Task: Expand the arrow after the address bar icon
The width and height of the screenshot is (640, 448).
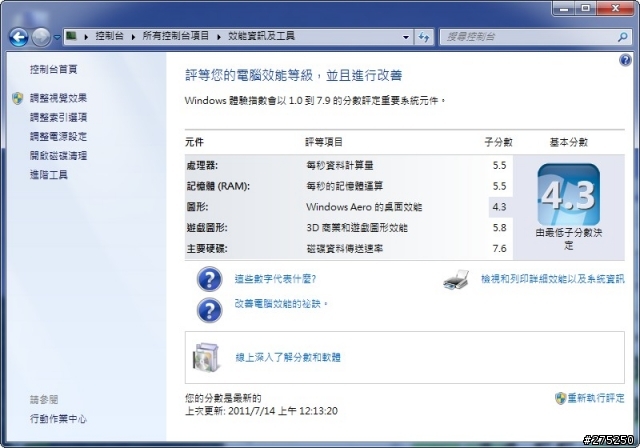Action: pos(86,37)
